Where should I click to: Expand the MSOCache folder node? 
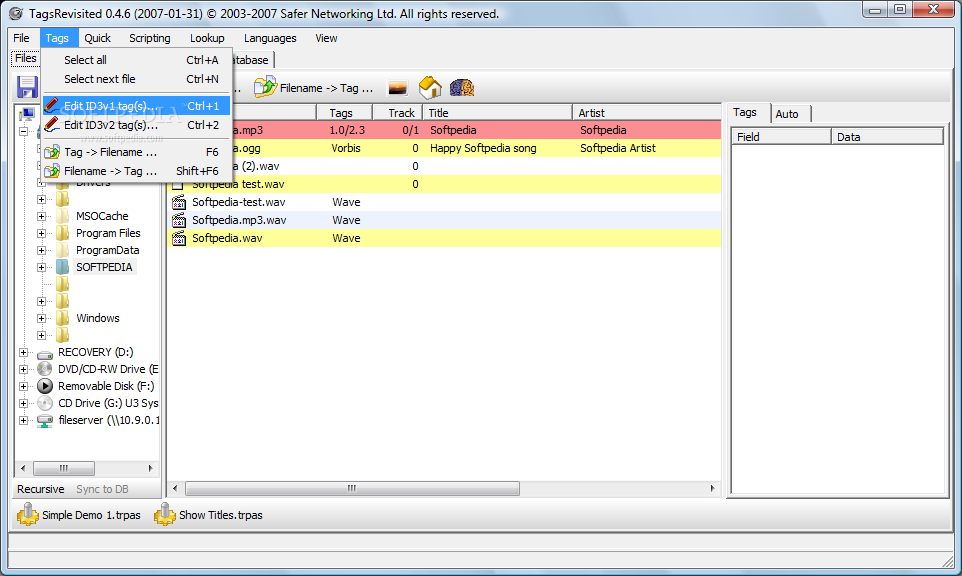pyautogui.click(x=41, y=216)
